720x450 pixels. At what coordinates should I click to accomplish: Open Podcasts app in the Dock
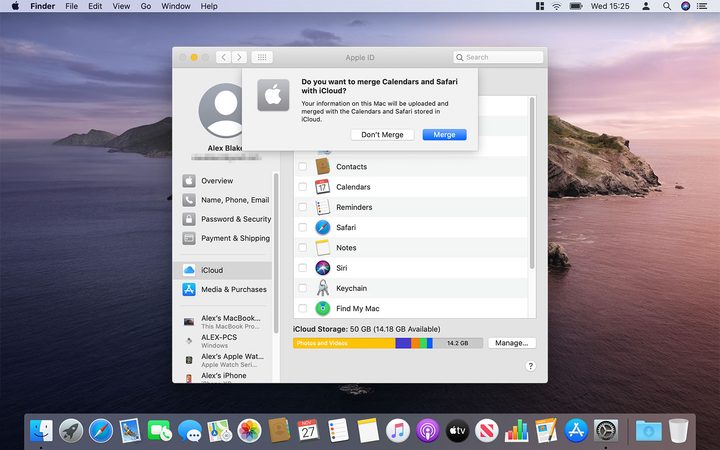coord(428,431)
